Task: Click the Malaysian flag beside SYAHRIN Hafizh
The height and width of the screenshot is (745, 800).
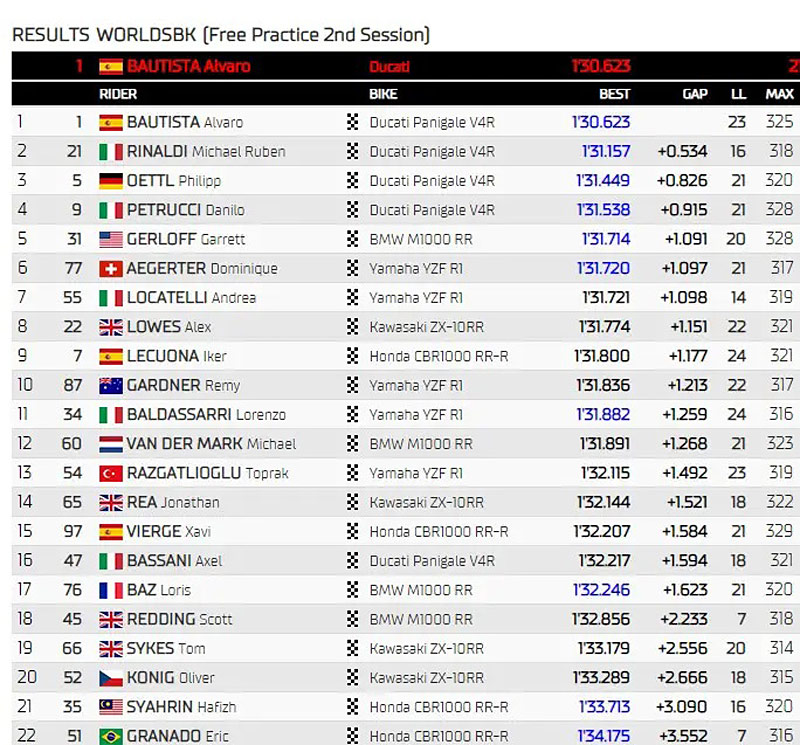Action: pyautogui.click(x=111, y=707)
